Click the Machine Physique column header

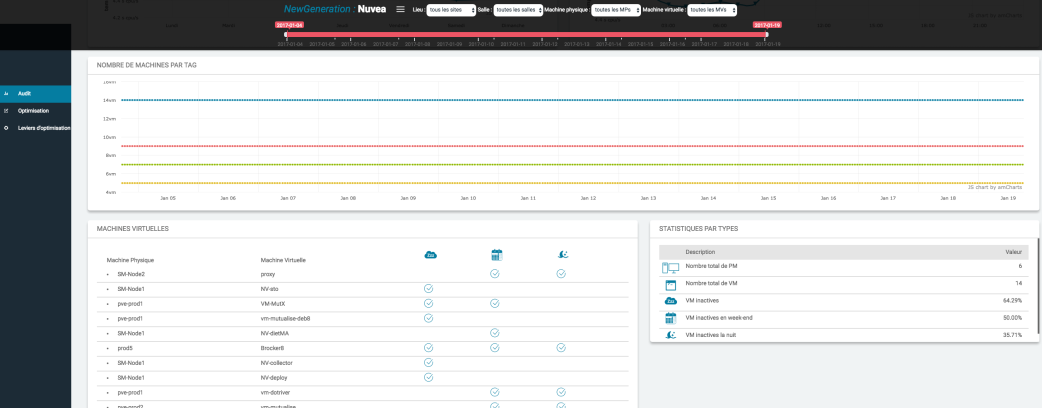coord(130,260)
